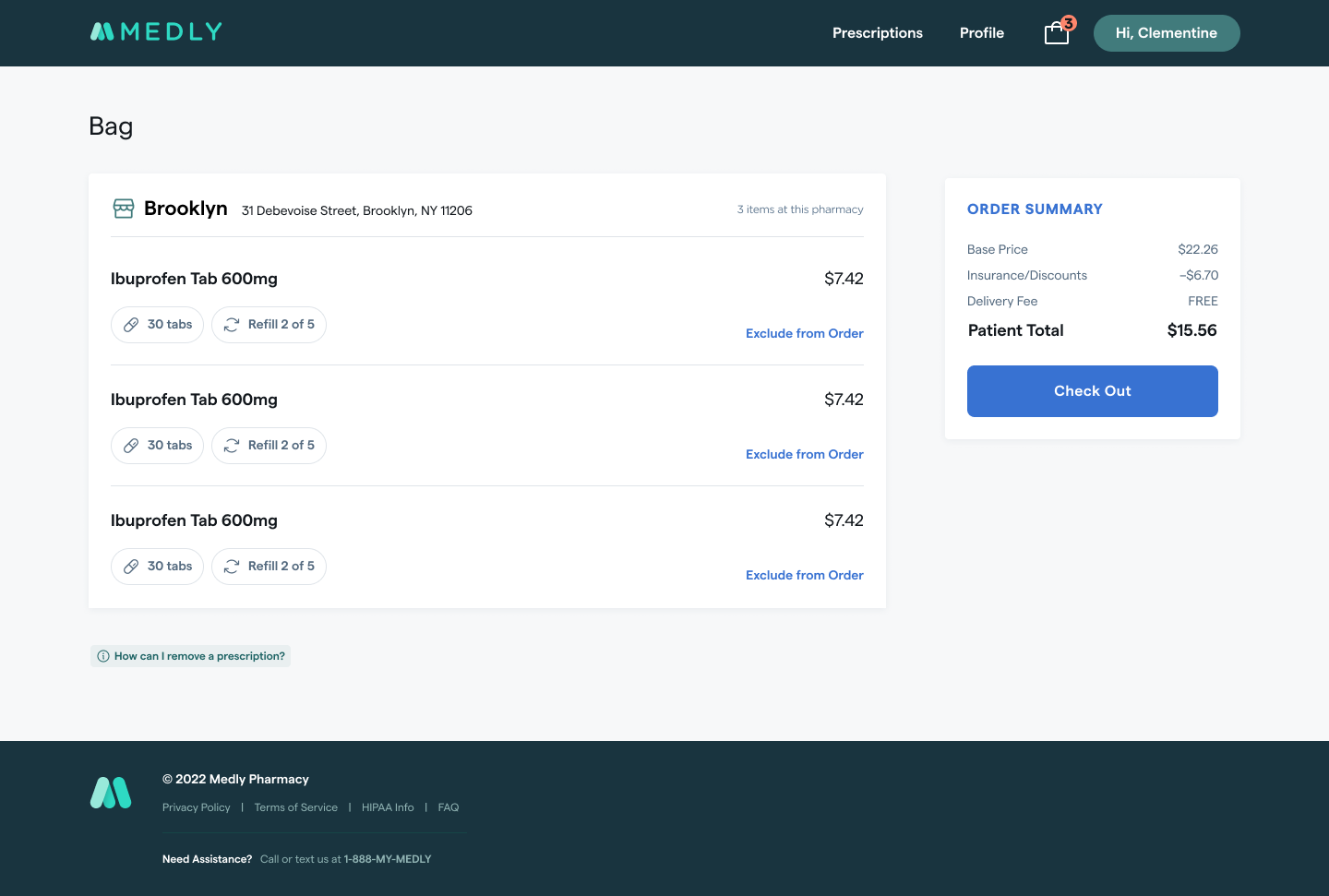Open the Prescriptions menu item
Screen dimensions: 1329x896
[x=877, y=33]
